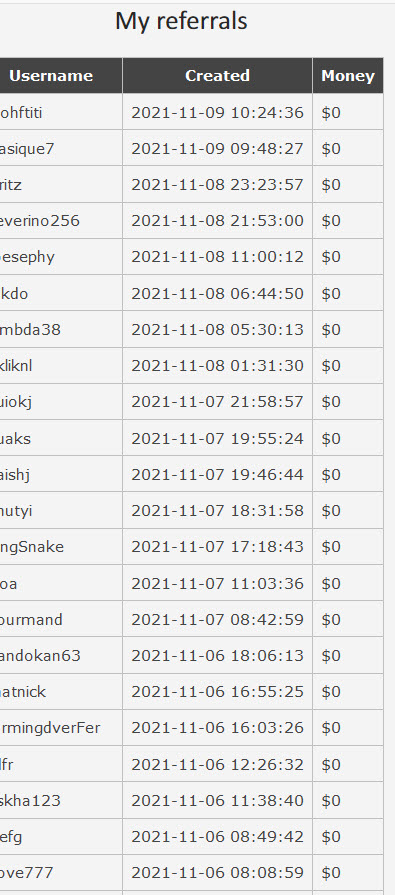The height and width of the screenshot is (895, 395).
Task: Select the ourmand username cell
Action: 61,619
